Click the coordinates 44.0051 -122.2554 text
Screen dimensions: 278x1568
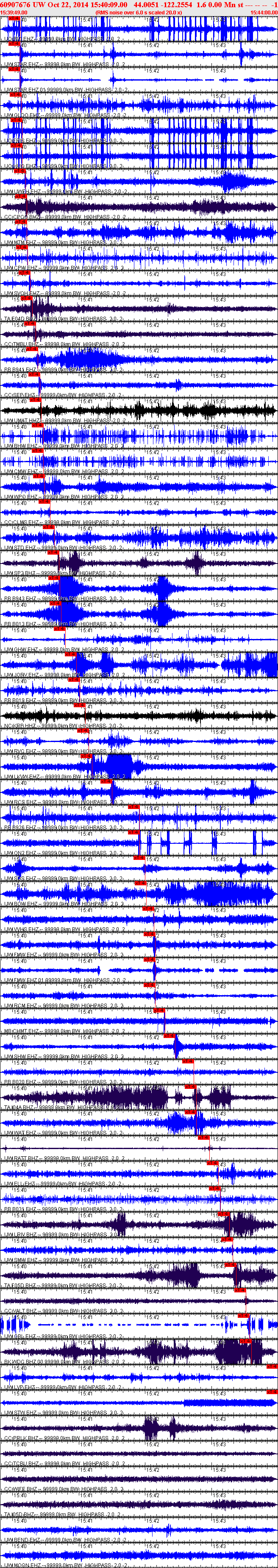coord(163,4)
